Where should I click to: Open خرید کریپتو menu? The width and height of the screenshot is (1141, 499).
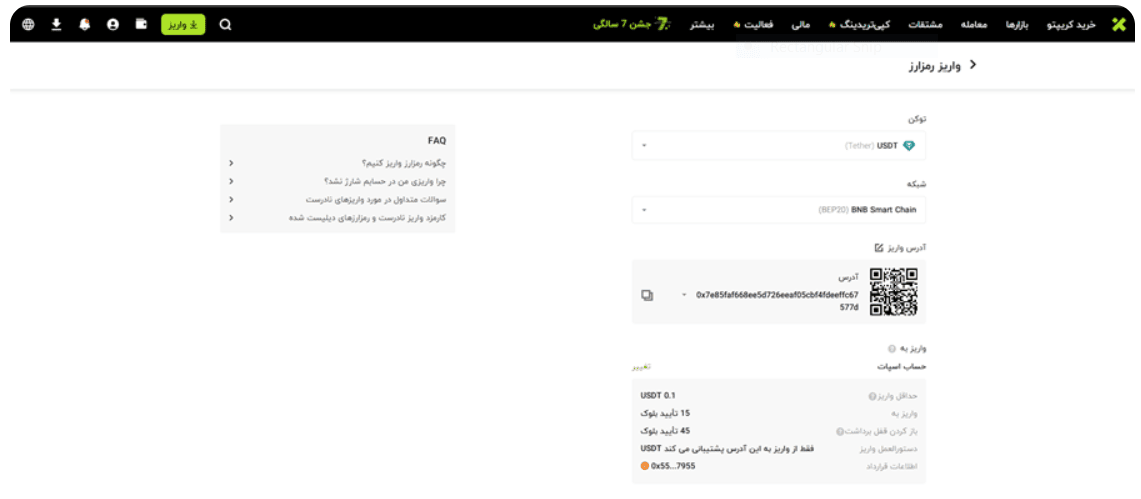1070,25
